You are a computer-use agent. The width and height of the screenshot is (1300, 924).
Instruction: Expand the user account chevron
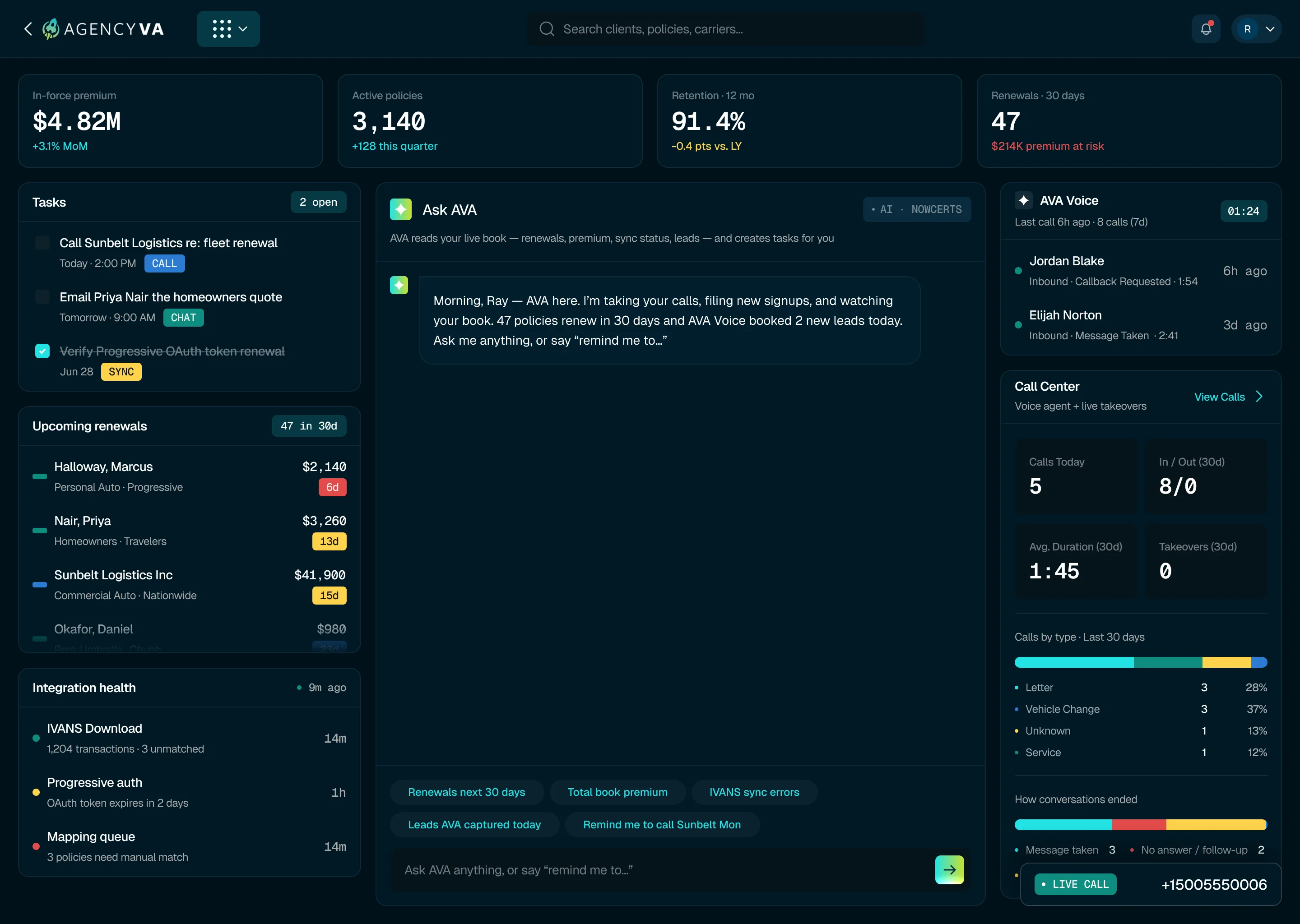click(1270, 29)
